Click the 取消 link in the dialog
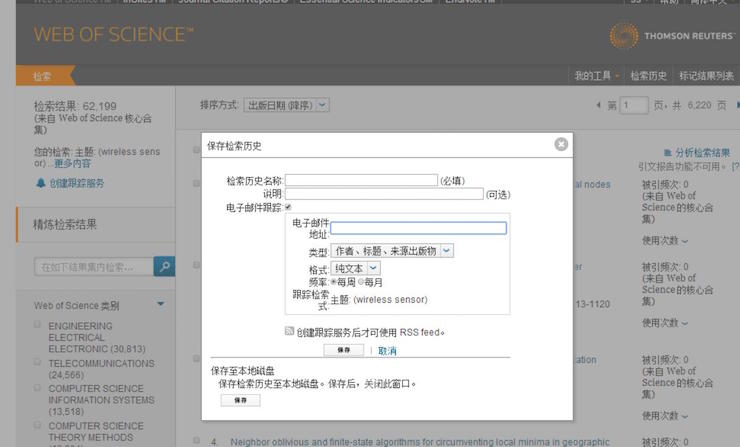740x447 pixels. 387,351
